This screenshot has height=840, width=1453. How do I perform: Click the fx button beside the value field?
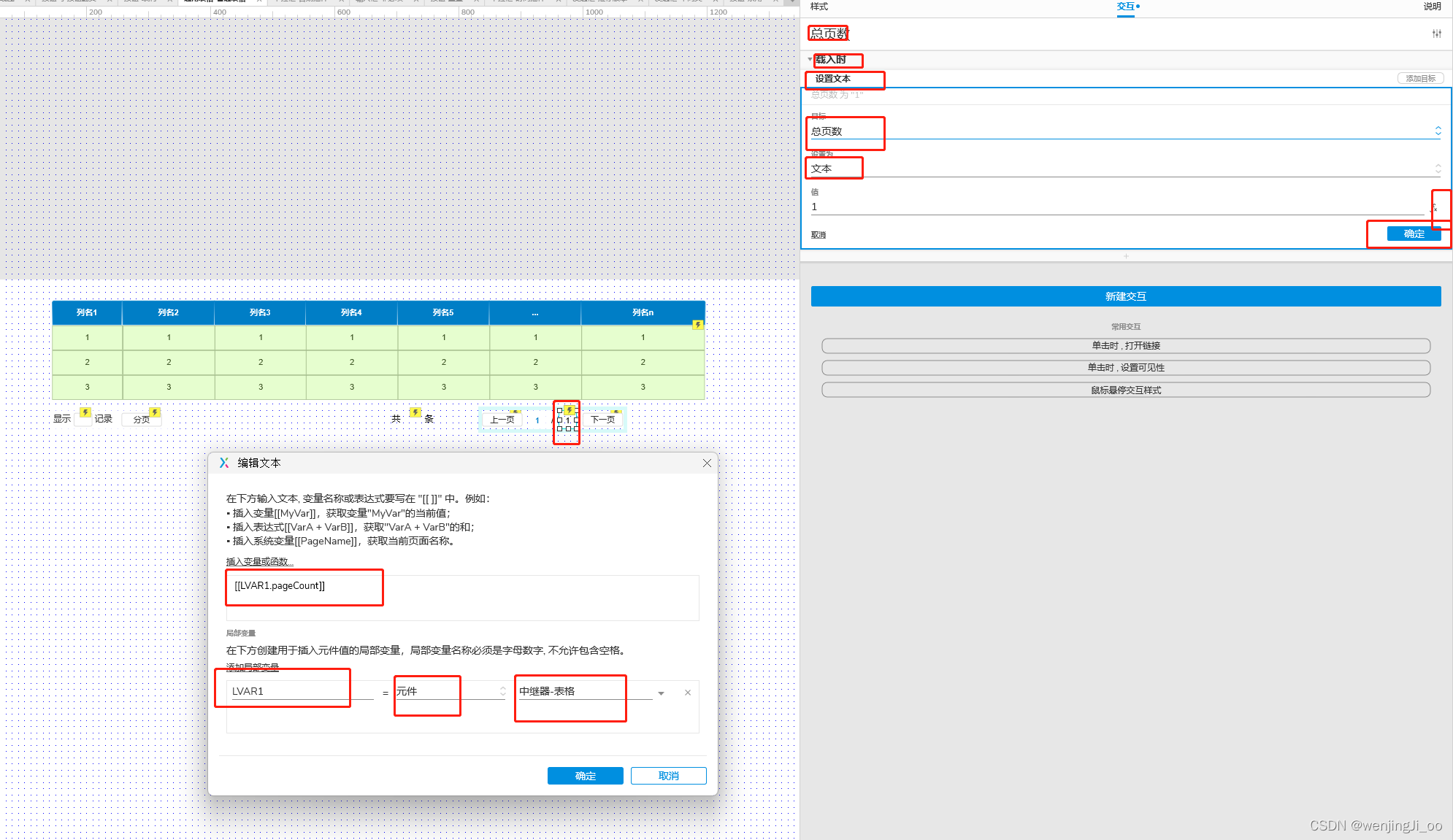click(1434, 208)
